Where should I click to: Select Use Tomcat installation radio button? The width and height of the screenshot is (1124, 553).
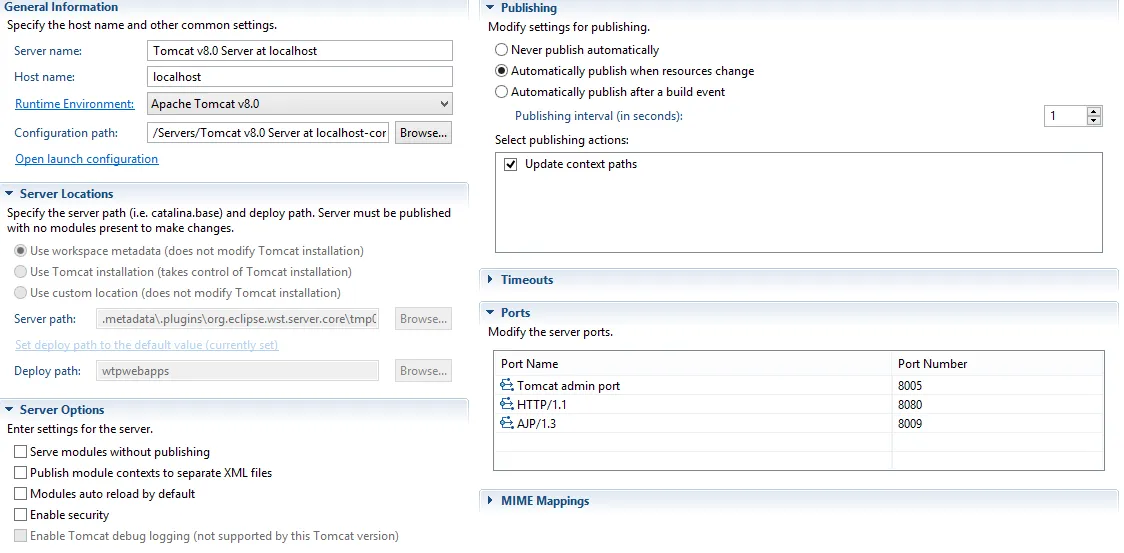[21, 272]
